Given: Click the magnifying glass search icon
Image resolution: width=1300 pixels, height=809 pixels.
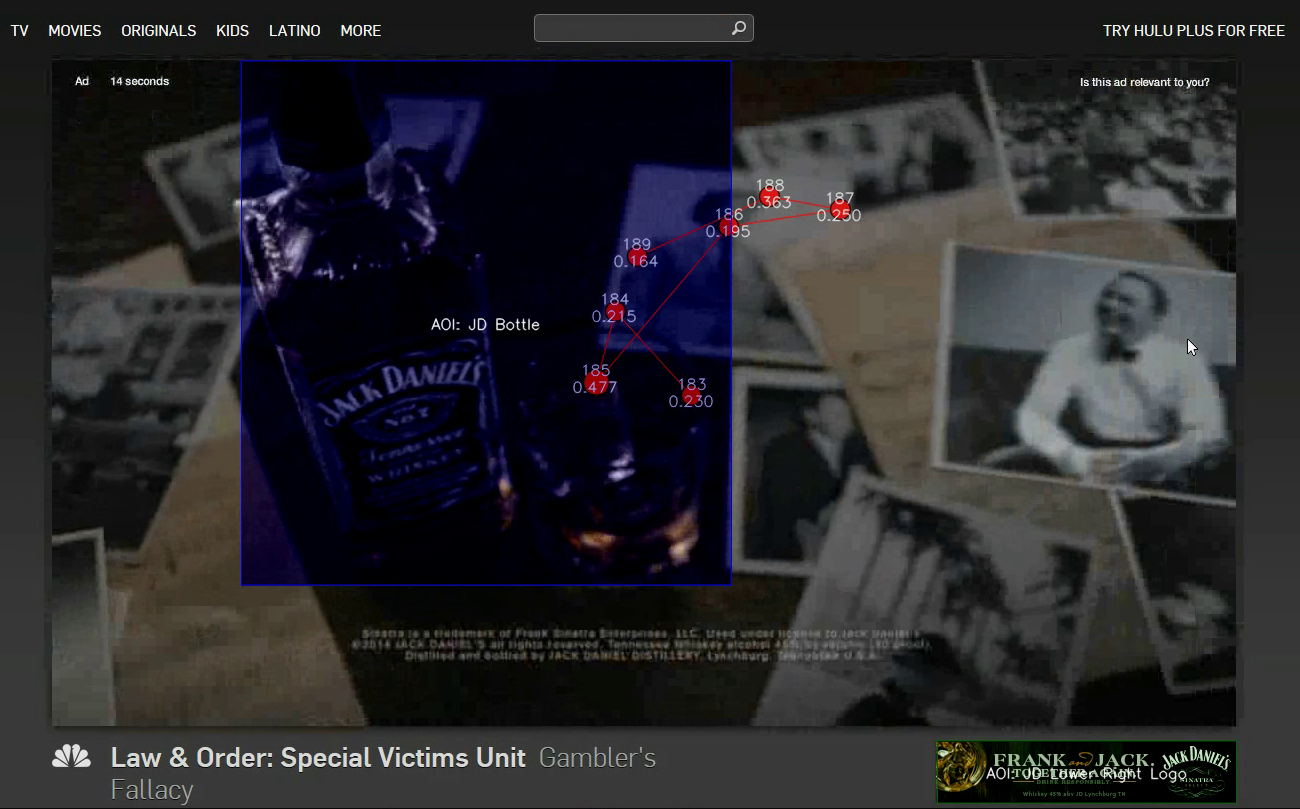Looking at the screenshot, I should (x=739, y=28).
